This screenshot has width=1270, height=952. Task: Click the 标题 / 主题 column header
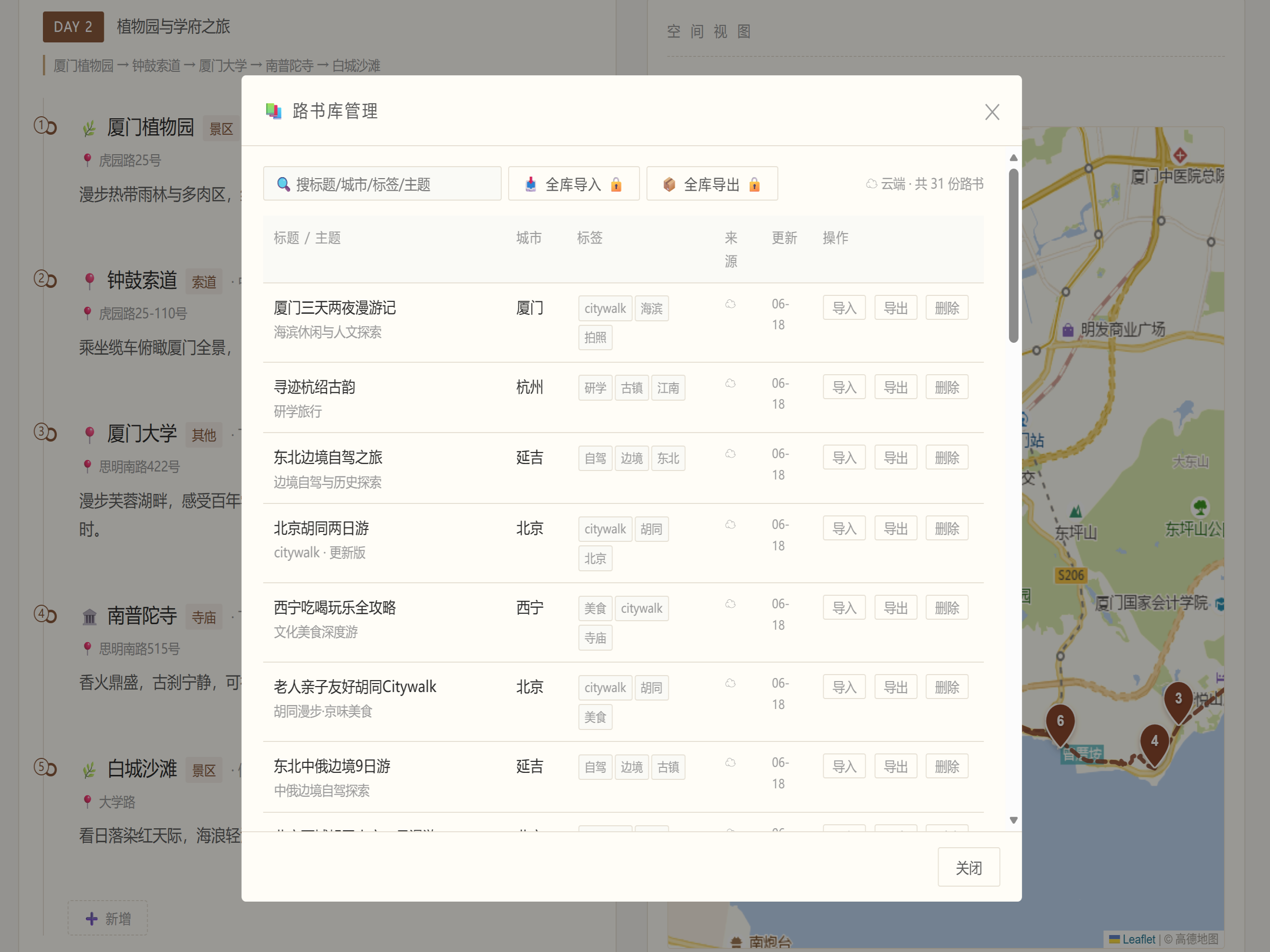coord(307,238)
